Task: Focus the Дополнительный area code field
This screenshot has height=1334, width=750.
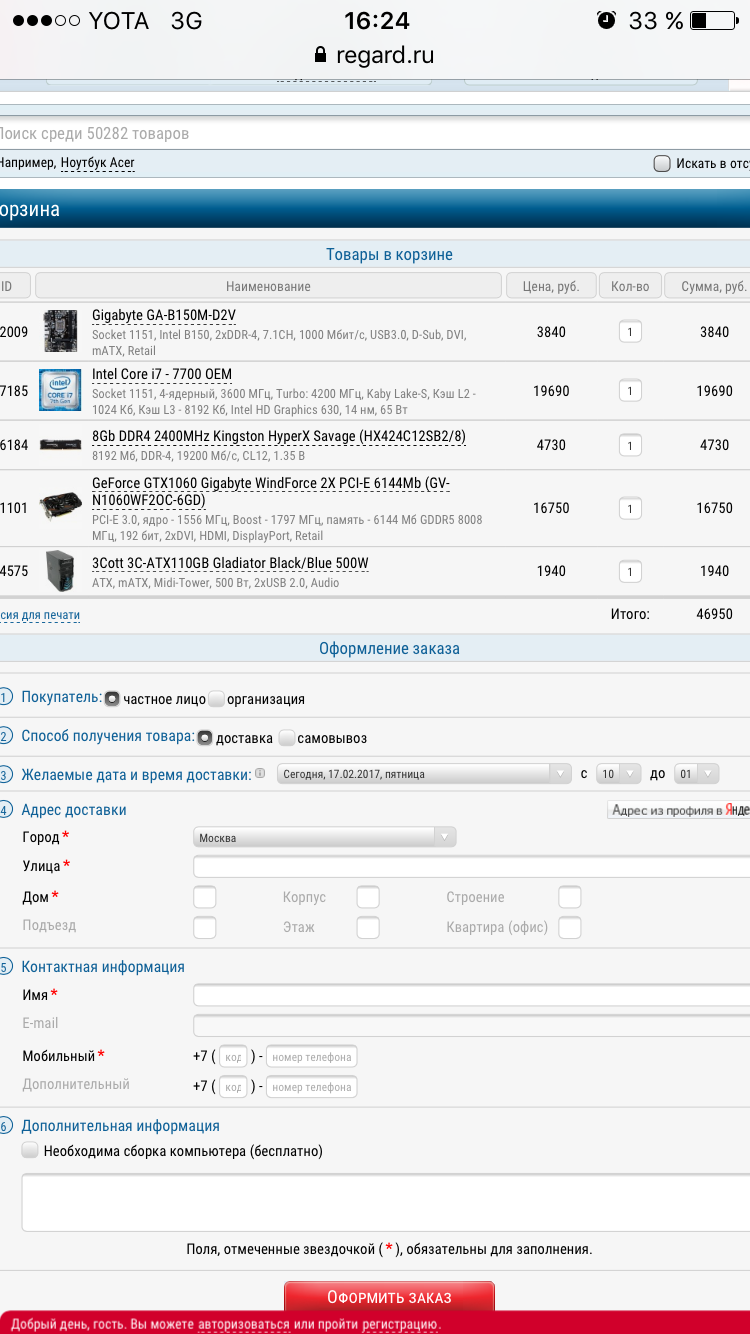Action: tap(233, 1087)
